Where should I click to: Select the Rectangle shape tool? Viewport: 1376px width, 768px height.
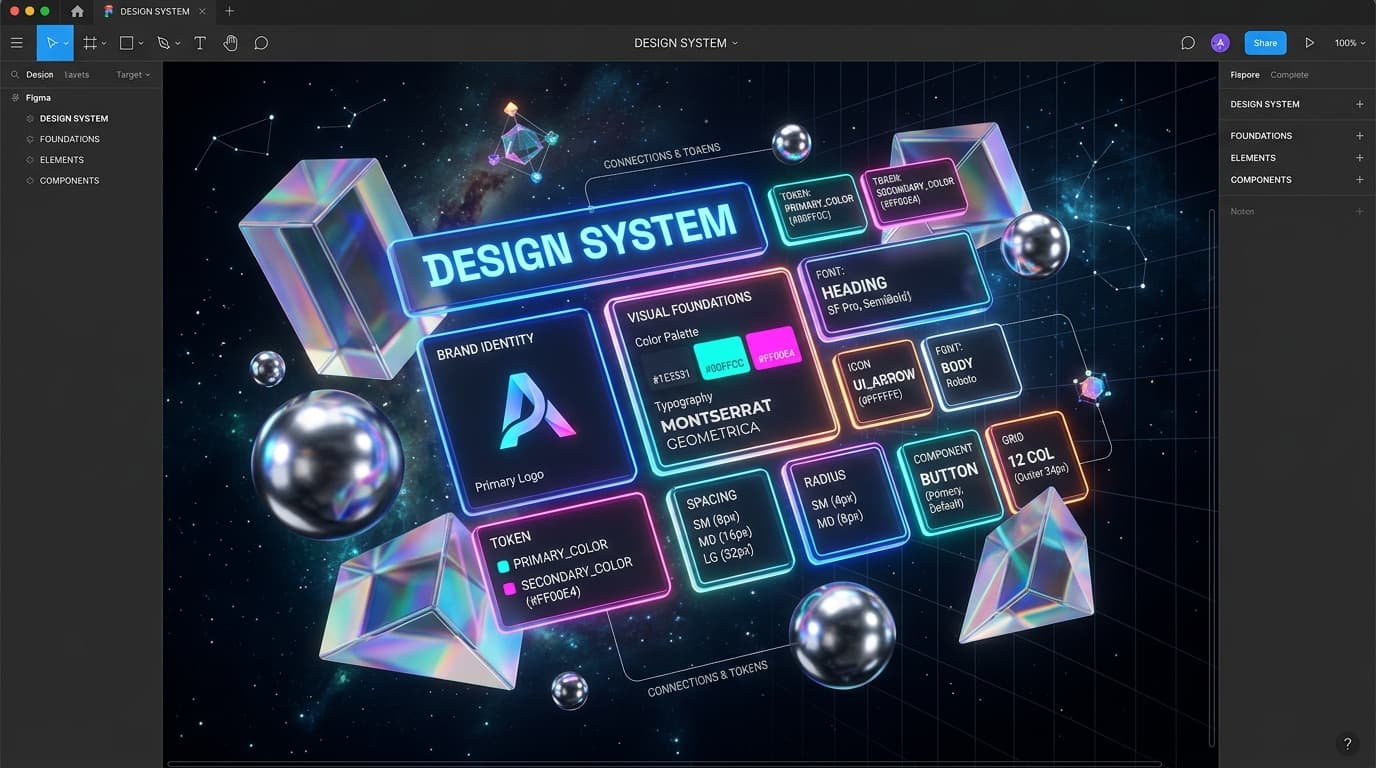click(x=127, y=43)
